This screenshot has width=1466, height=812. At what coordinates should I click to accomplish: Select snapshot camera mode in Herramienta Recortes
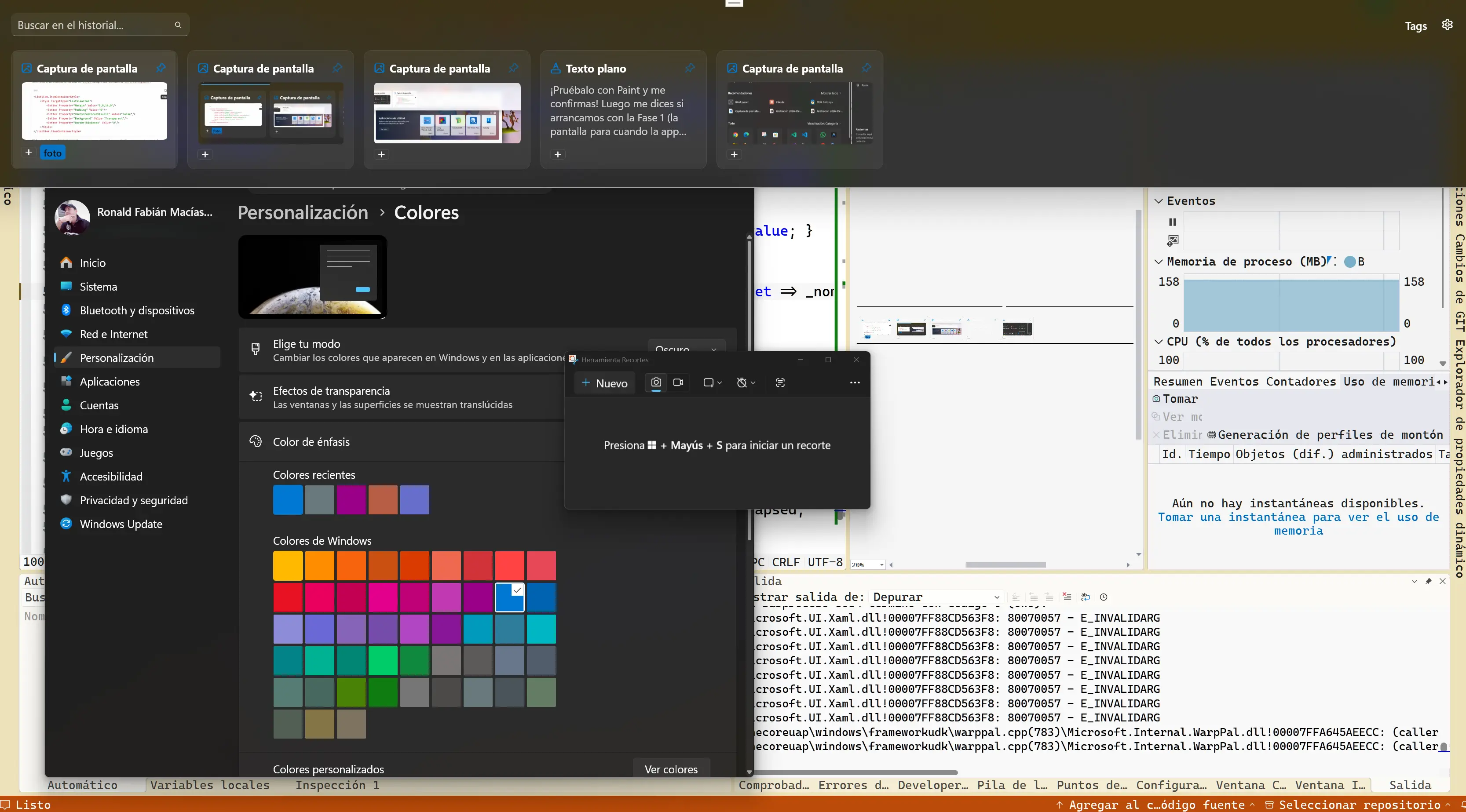(656, 382)
